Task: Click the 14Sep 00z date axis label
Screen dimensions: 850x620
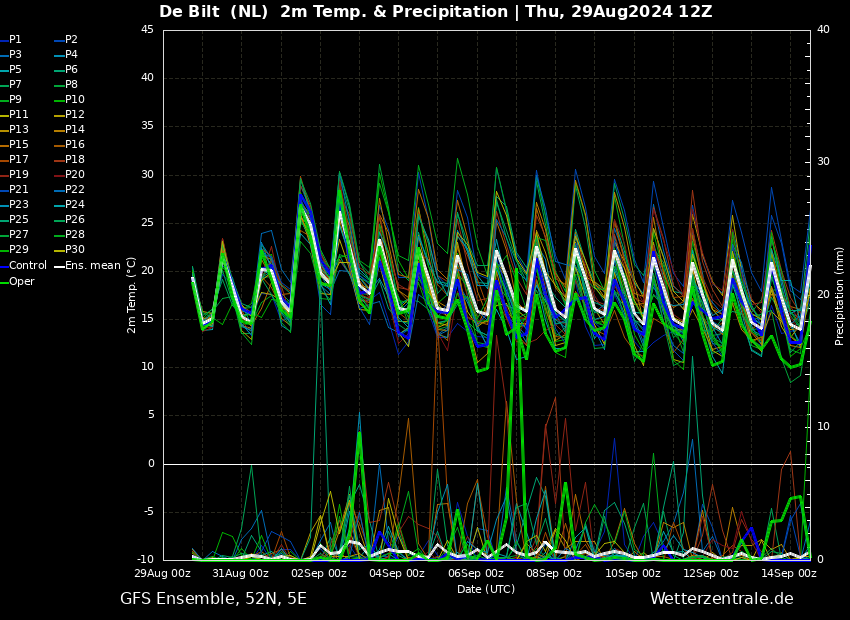Action: 789,573
